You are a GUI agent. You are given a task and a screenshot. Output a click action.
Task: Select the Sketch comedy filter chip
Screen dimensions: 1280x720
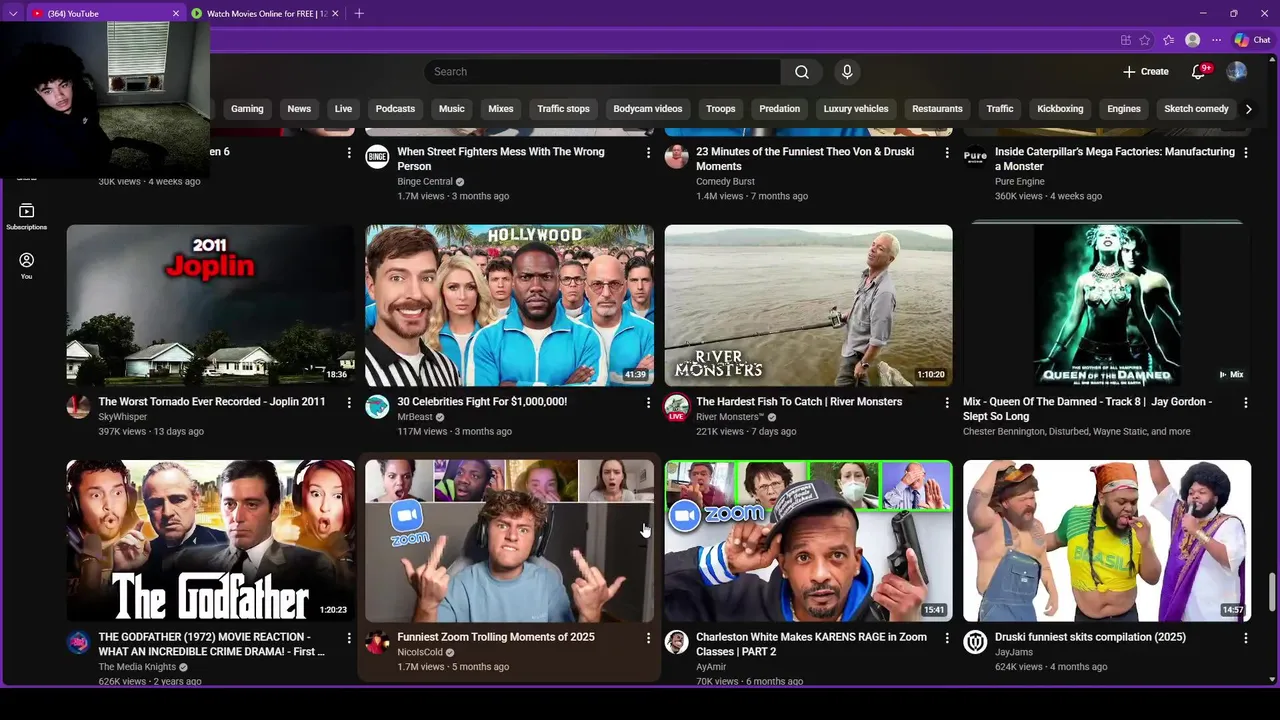(x=1196, y=109)
